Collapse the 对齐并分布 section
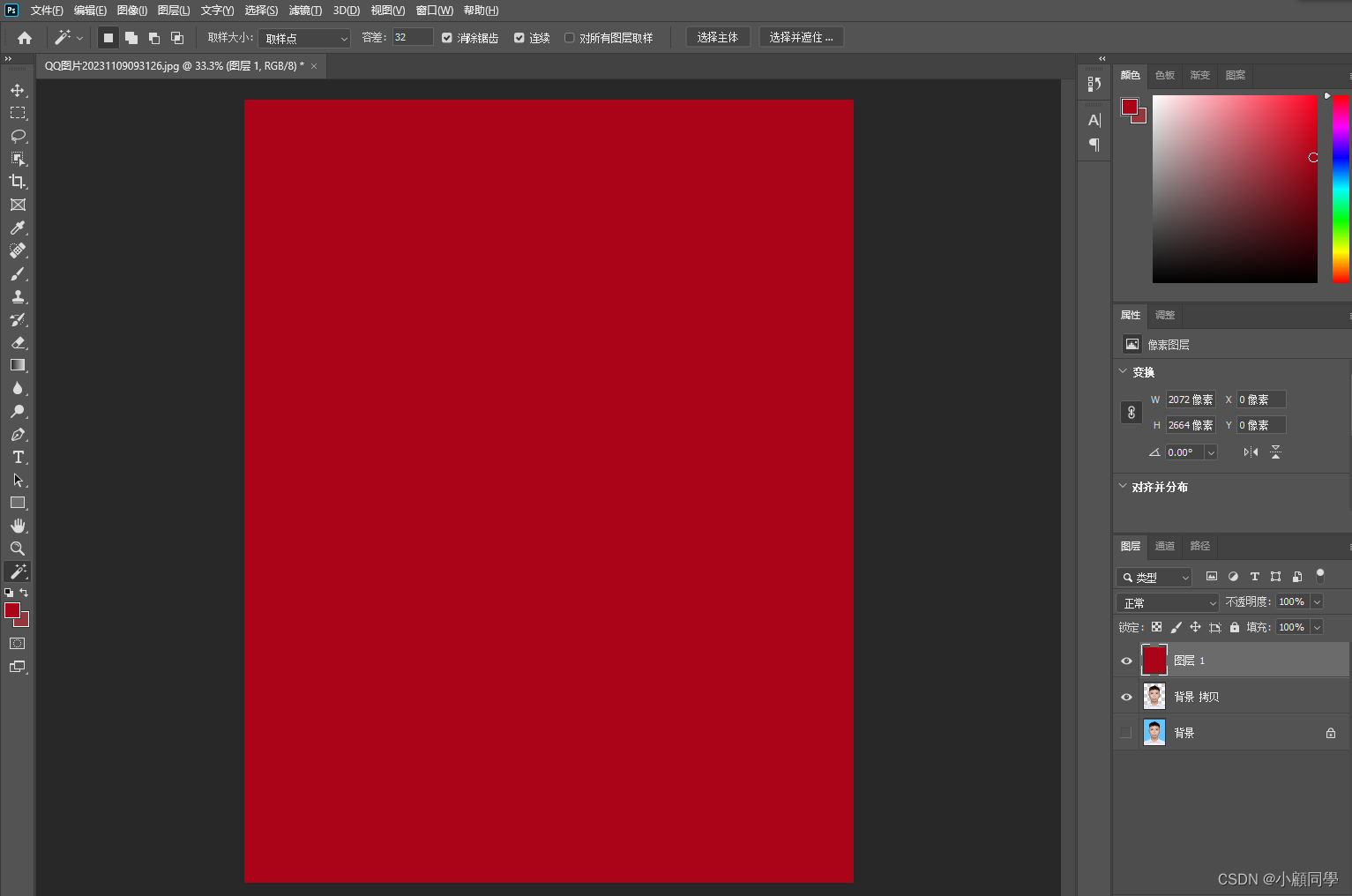The width and height of the screenshot is (1352, 896). pos(1123,486)
